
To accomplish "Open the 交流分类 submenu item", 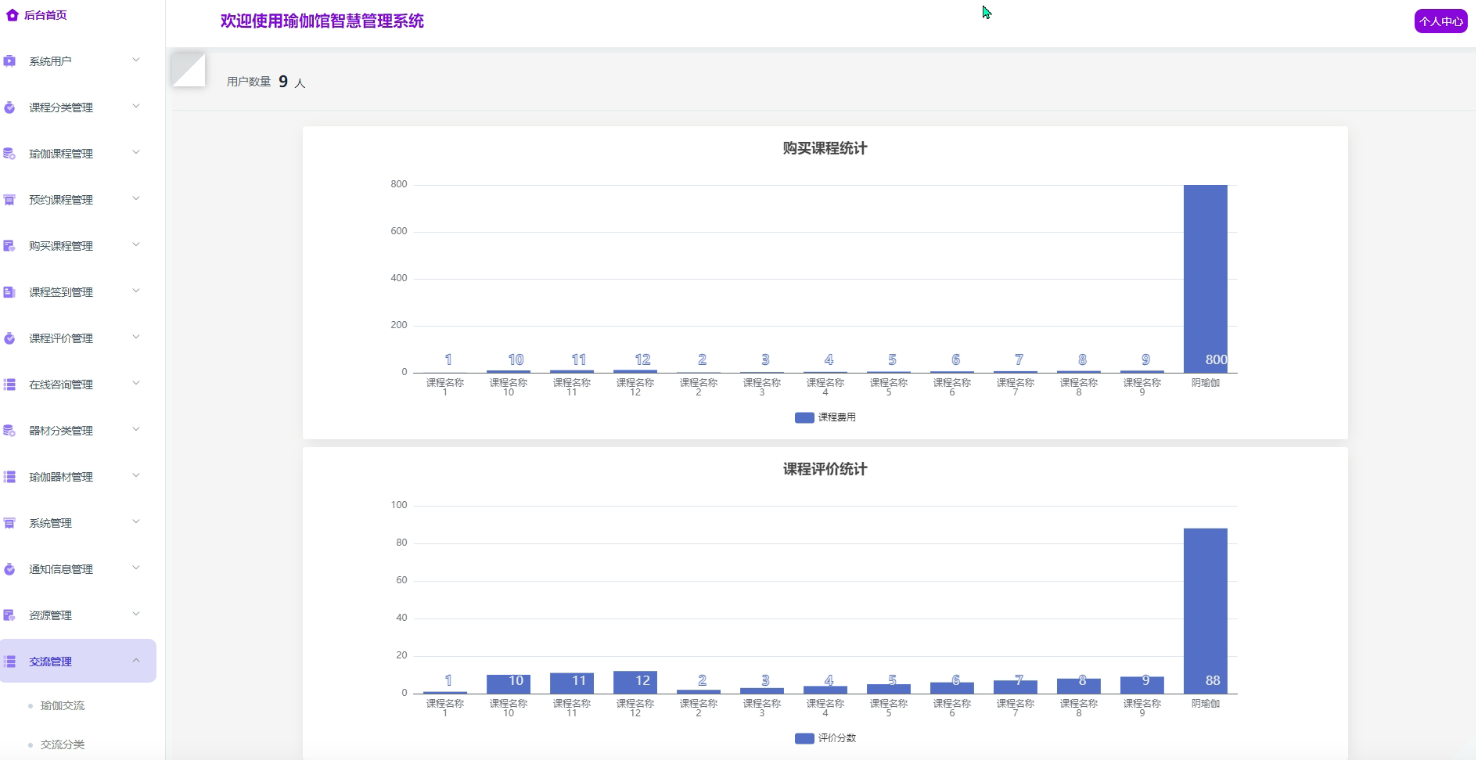I will pos(62,744).
